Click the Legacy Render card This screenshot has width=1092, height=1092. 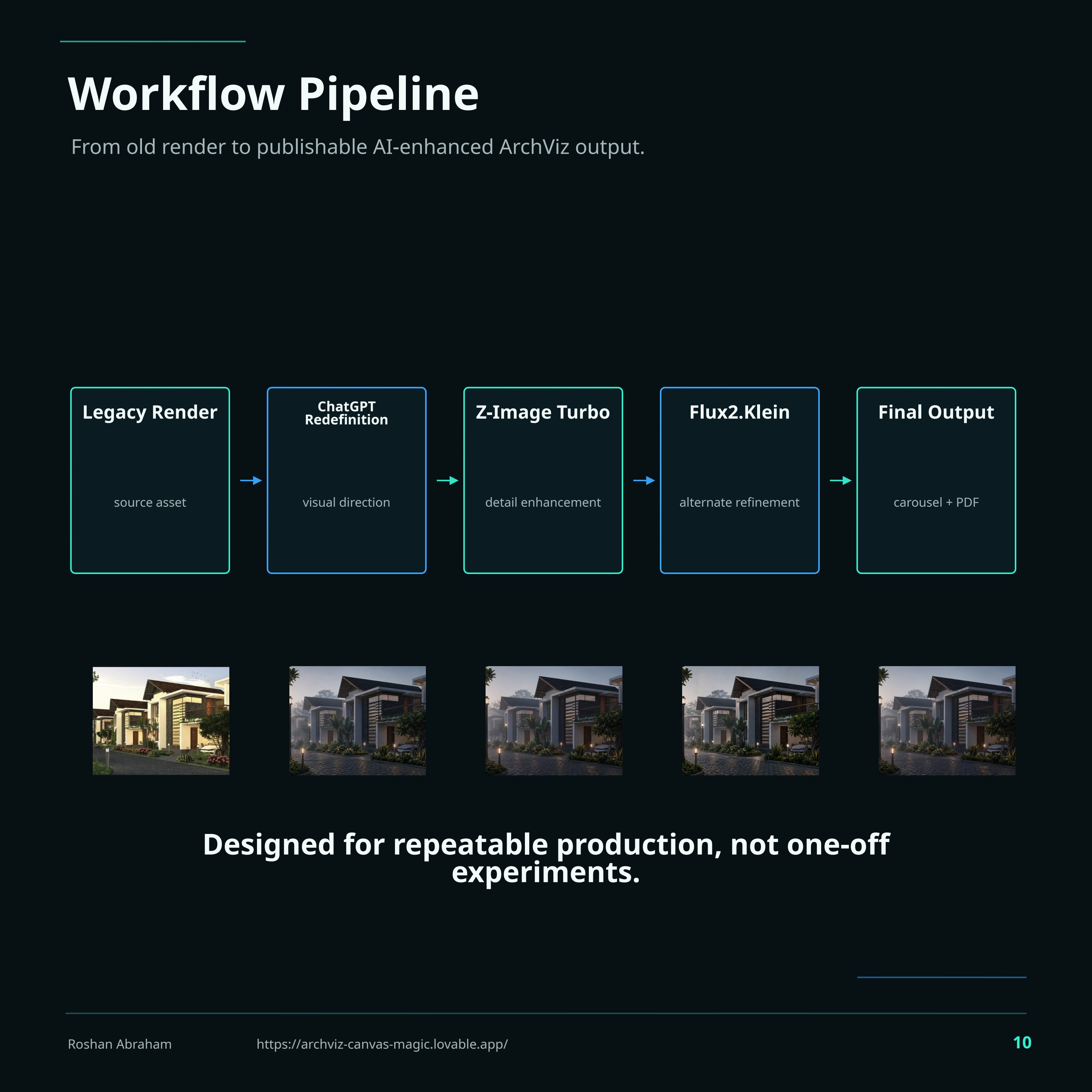150,480
